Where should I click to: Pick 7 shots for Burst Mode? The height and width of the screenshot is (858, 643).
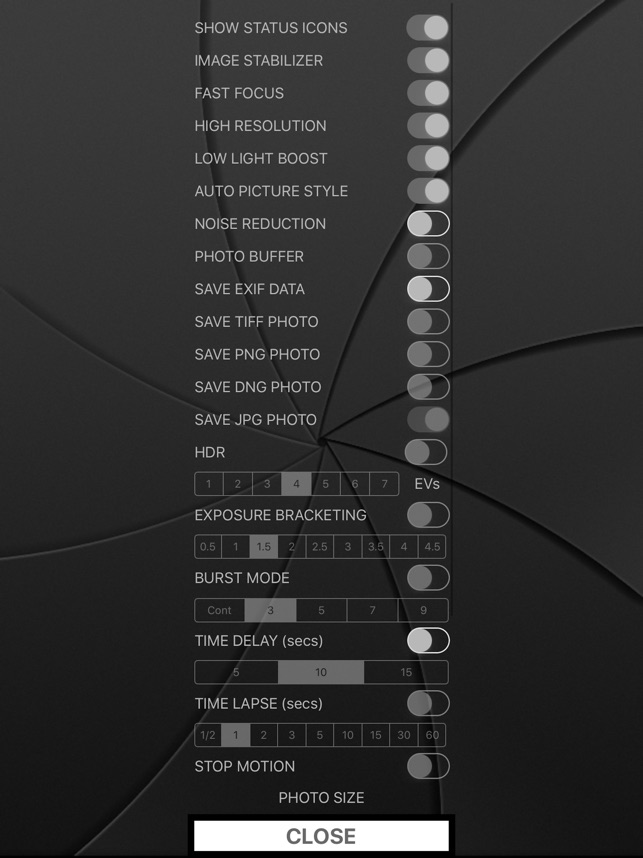[x=372, y=610]
